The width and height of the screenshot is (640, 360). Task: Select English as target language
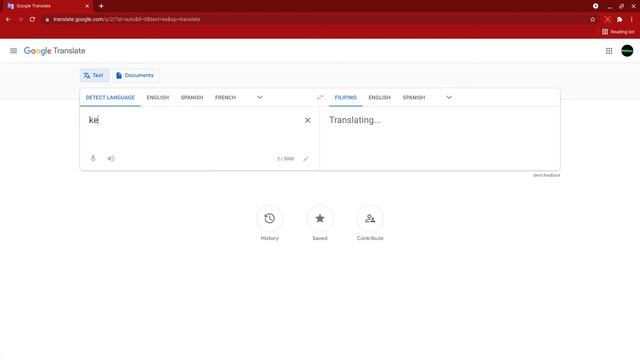click(380, 98)
